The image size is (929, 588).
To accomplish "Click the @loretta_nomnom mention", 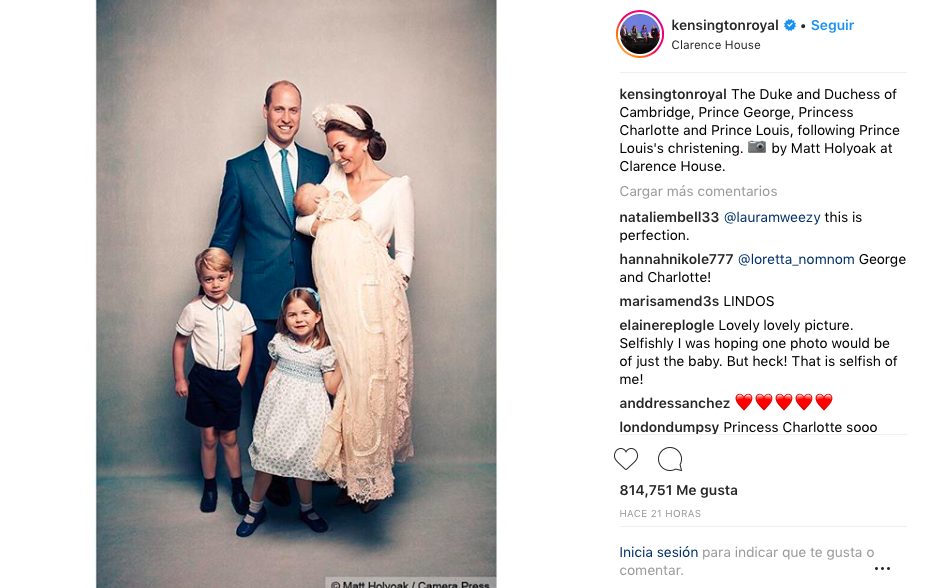I will pos(796,259).
